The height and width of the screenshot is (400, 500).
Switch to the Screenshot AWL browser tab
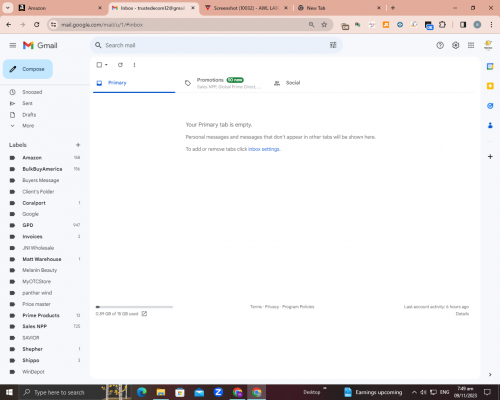(246, 8)
